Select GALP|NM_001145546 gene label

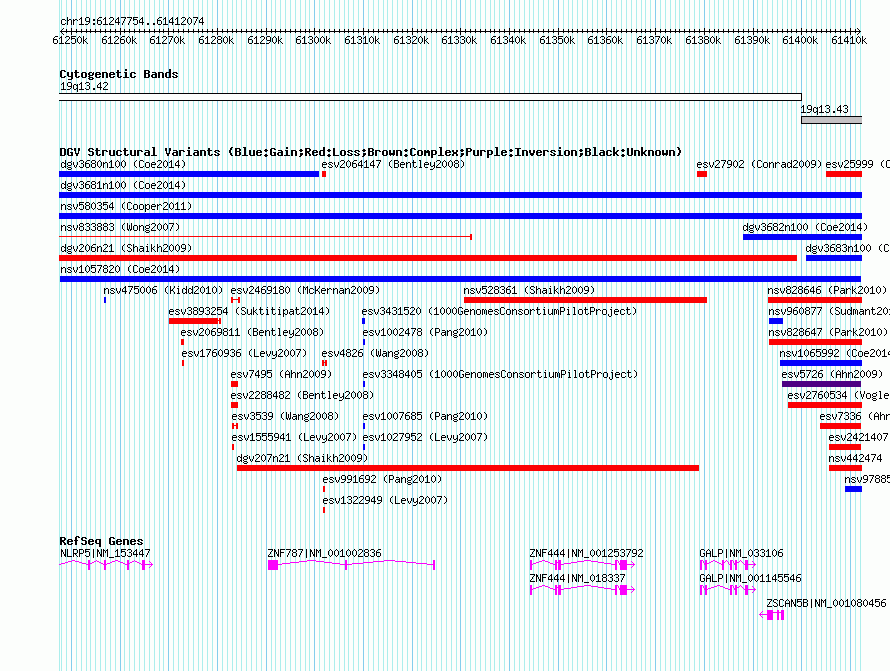point(750,578)
